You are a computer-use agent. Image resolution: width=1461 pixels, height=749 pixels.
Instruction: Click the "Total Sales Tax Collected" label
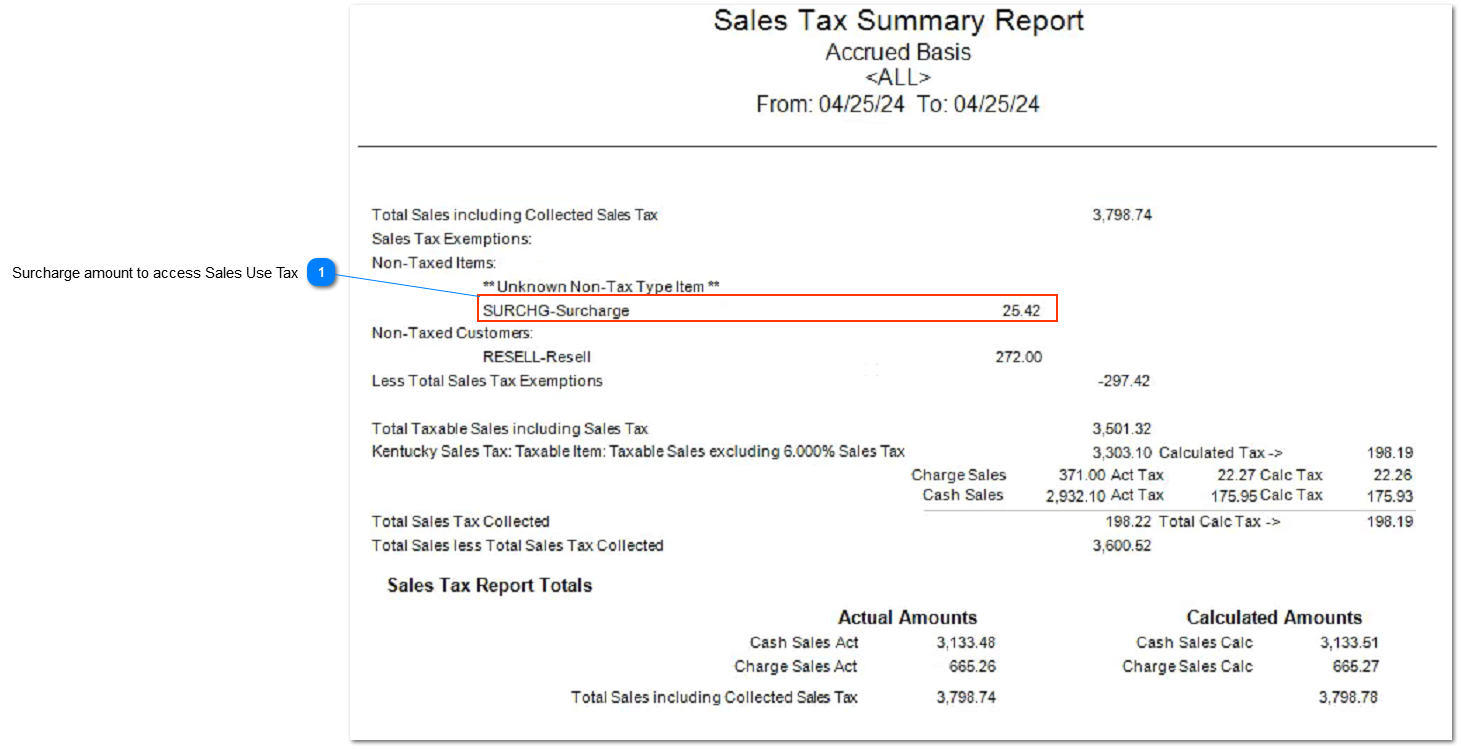click(461, 521)
